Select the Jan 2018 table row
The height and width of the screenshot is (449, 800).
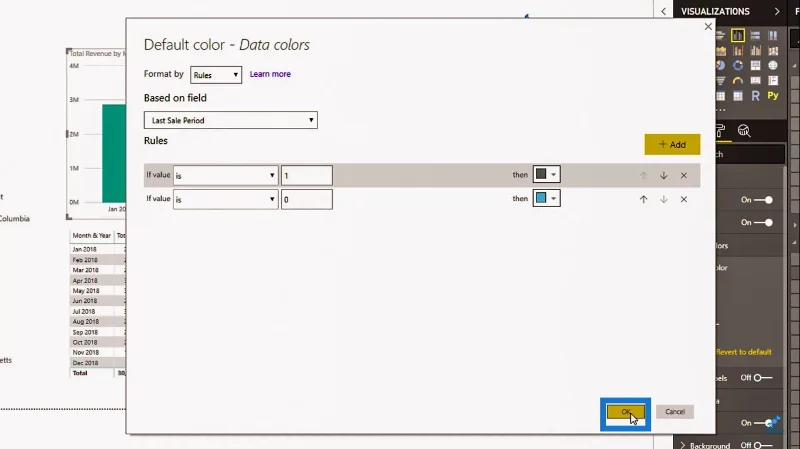tap(97, 250)
